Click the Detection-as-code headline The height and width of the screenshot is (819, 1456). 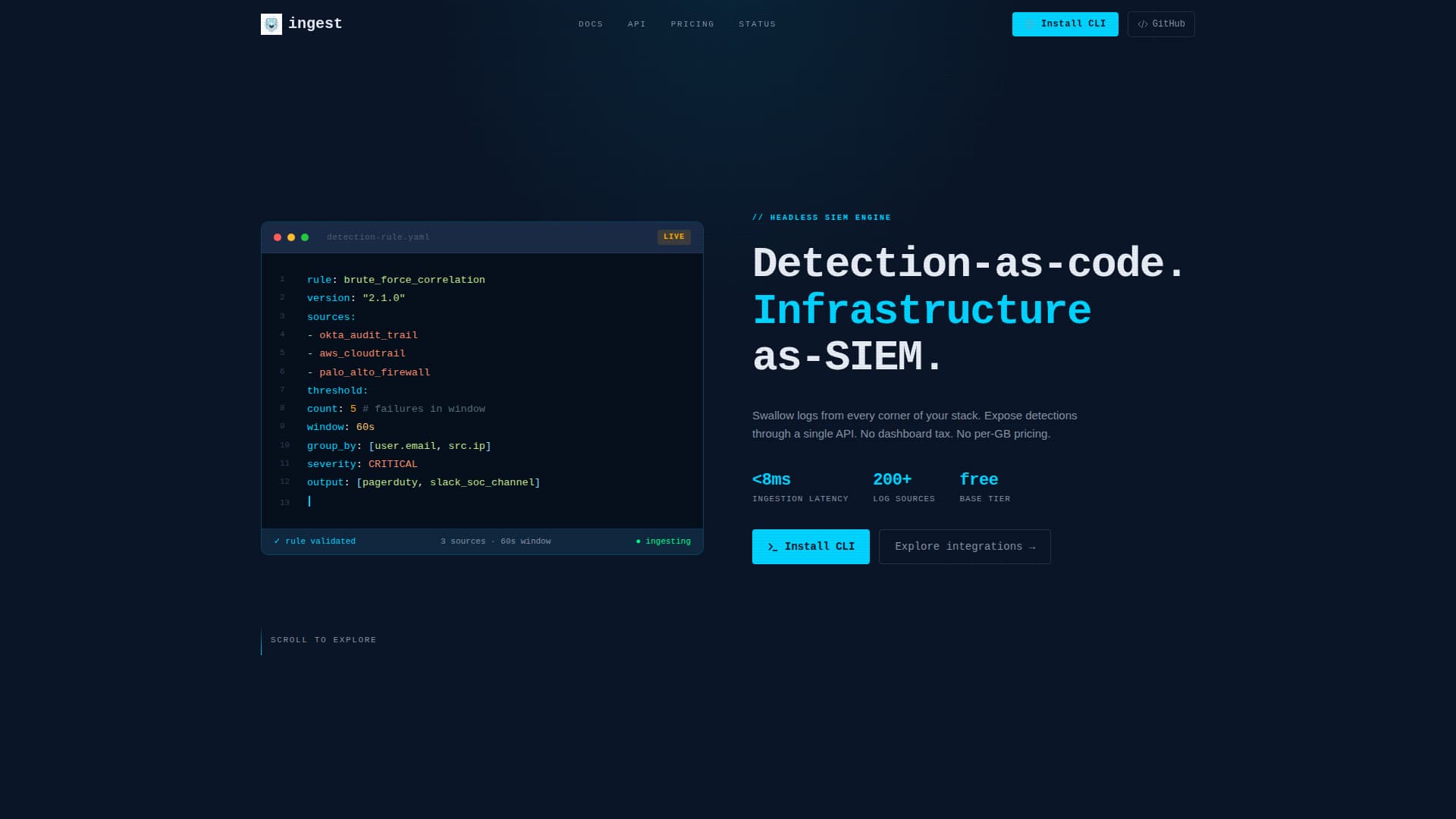(x=968, y=263)
